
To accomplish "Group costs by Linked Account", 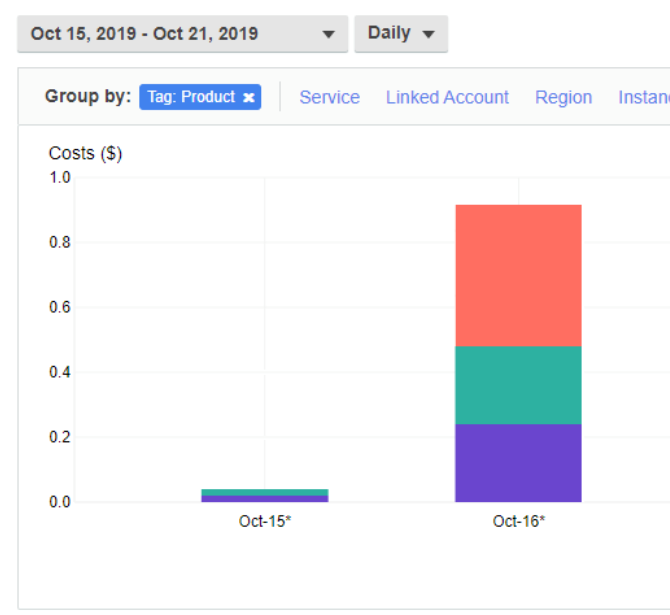I will point(447,97).
